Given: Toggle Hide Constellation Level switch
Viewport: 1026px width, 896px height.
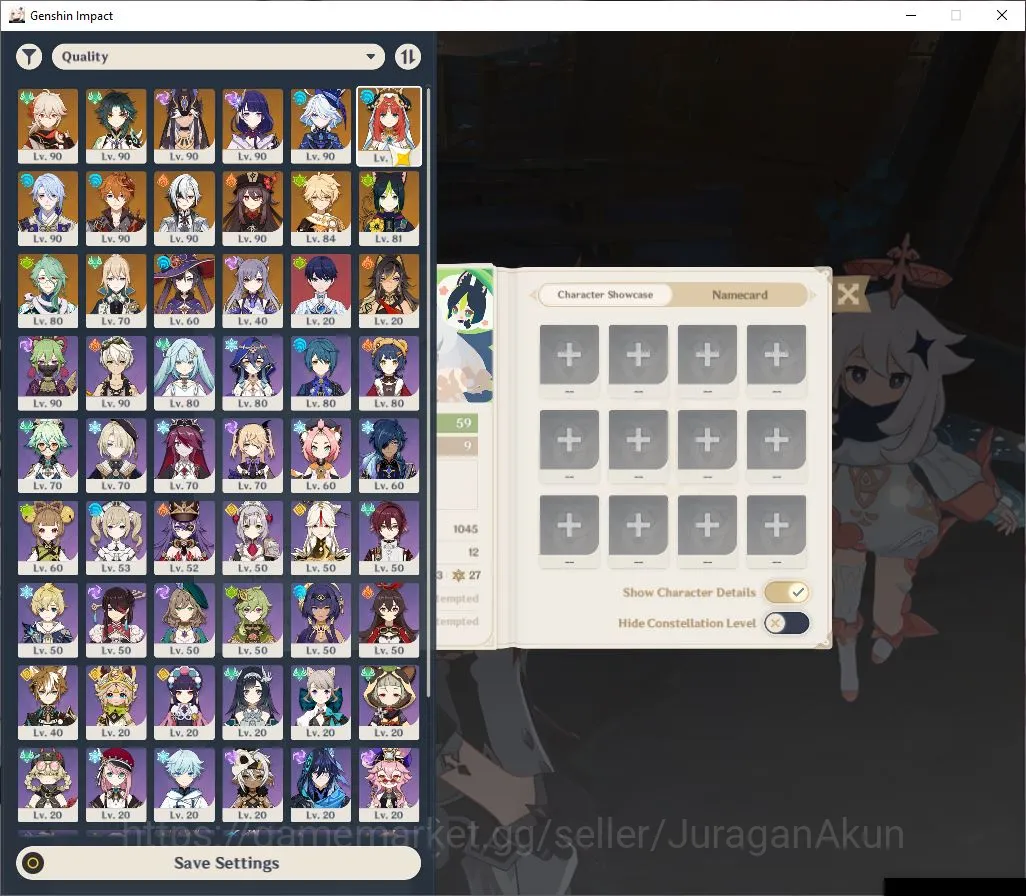Looking at the screenshot, I should (787, 623).
